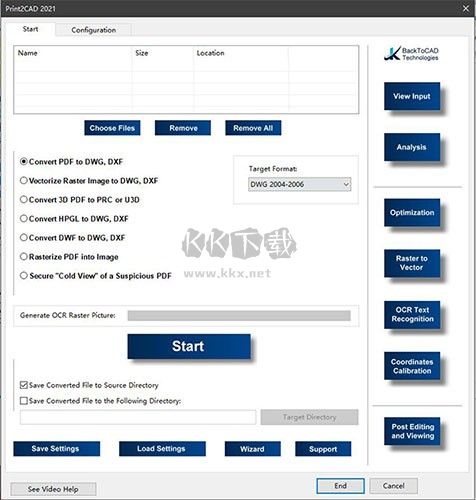The height and width of the screenshot is (500, 476).
Task: Uncheck Save Converted File to Source Directory
Action: coord(23,385)
